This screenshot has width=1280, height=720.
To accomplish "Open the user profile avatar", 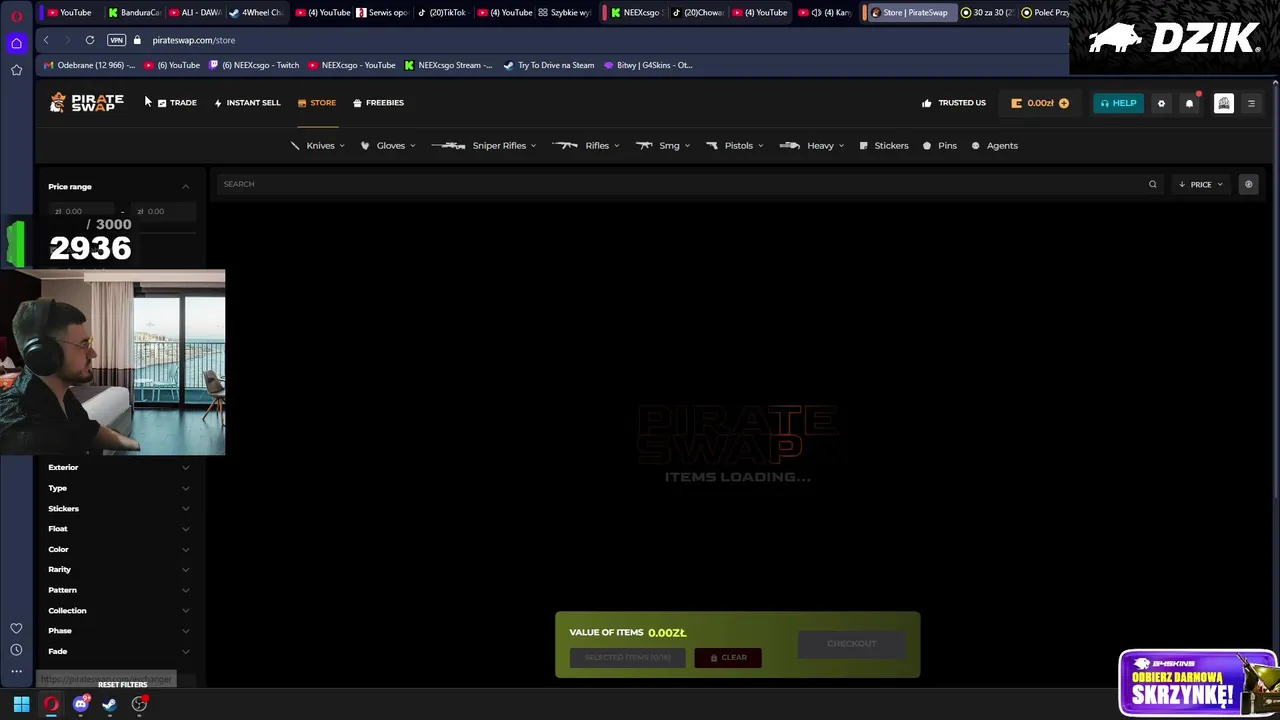I will coord(1224,103).
